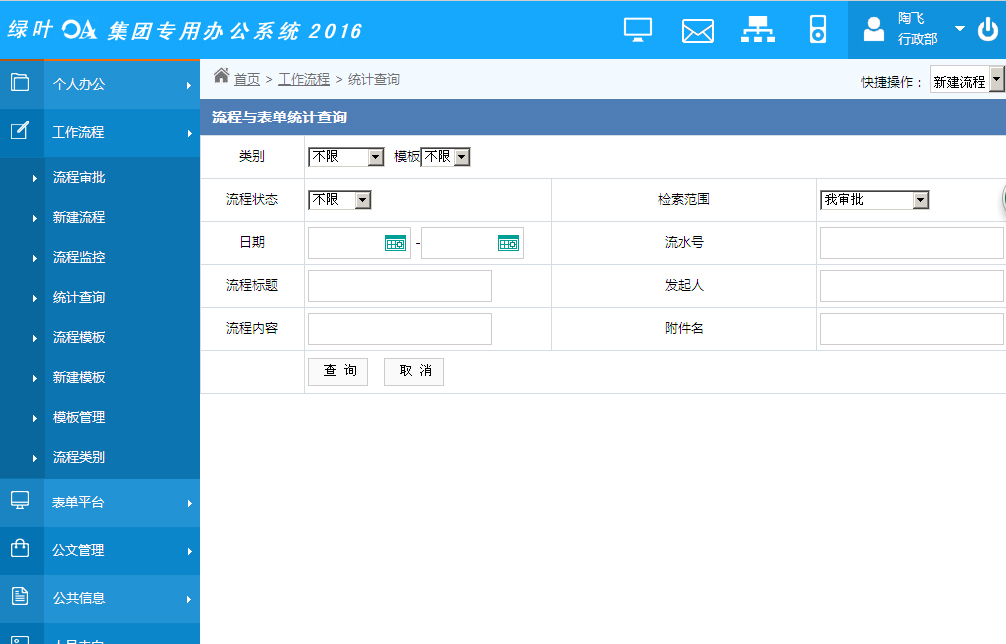This screenshot has width=1006, height=644.
Task: Click the 表单平台 monitor icon
Action: tap(20, 500)
